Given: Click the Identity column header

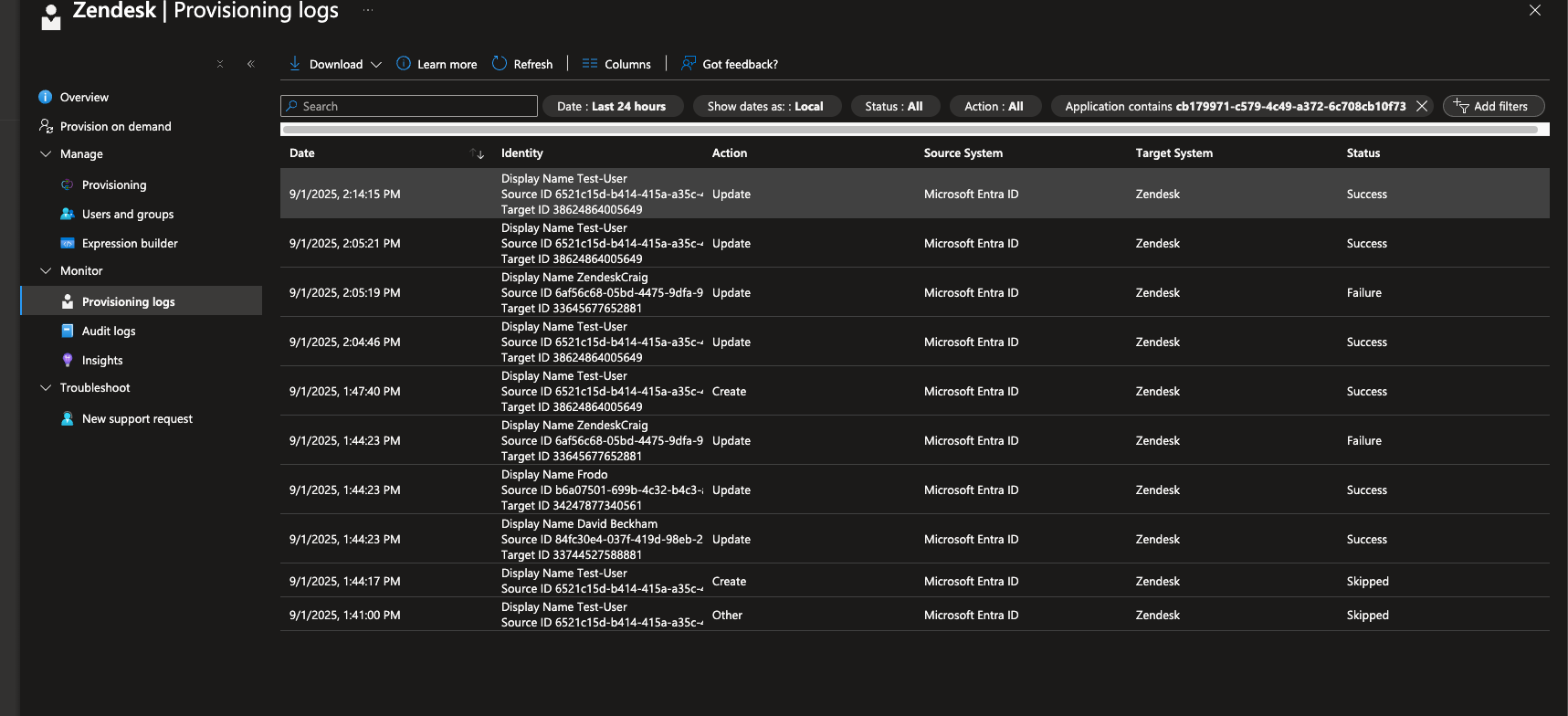Looking at the screenshot, I should 522,153.
